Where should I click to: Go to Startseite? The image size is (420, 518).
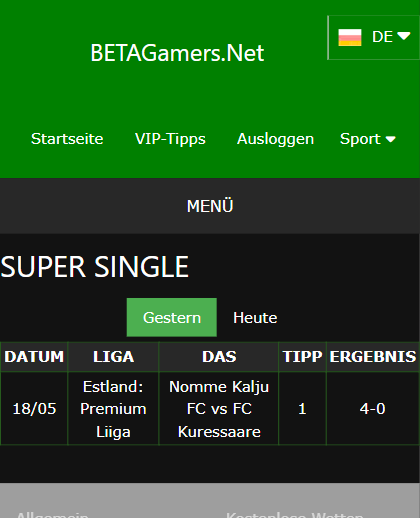pyautogui.click(x=67, y=139)
